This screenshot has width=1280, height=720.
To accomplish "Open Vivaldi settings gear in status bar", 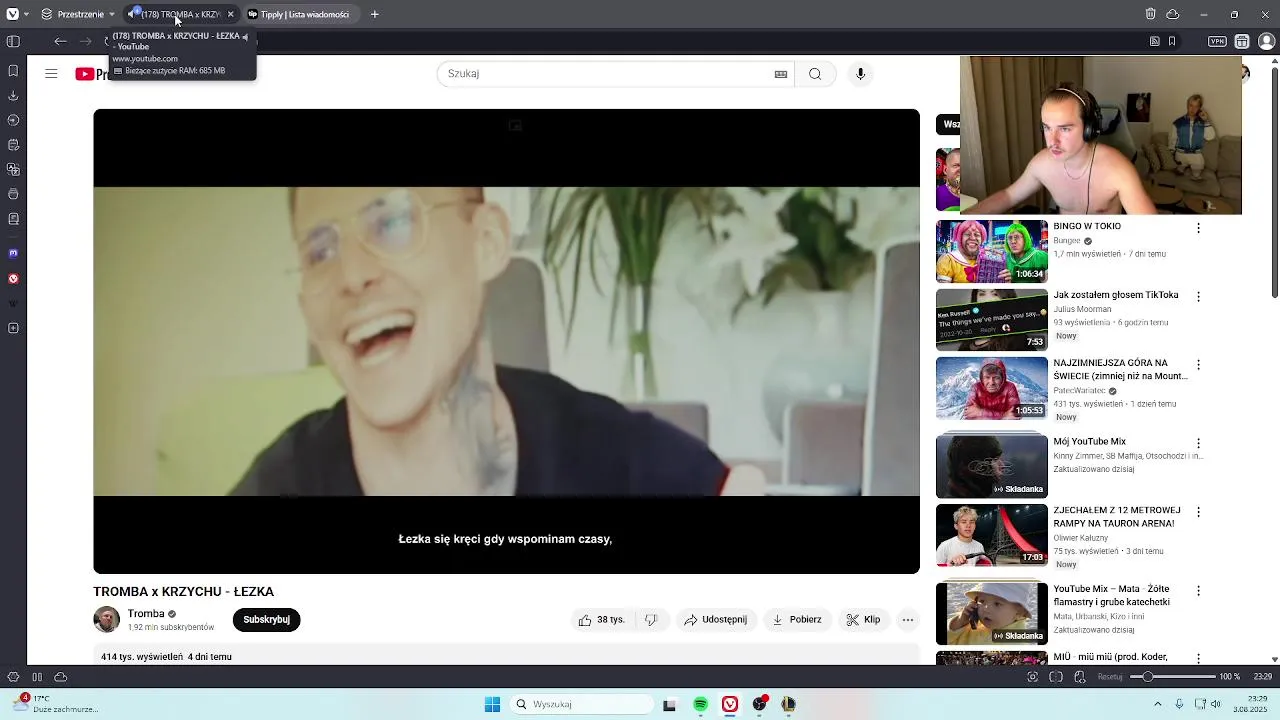I will (x=13, y=677).
